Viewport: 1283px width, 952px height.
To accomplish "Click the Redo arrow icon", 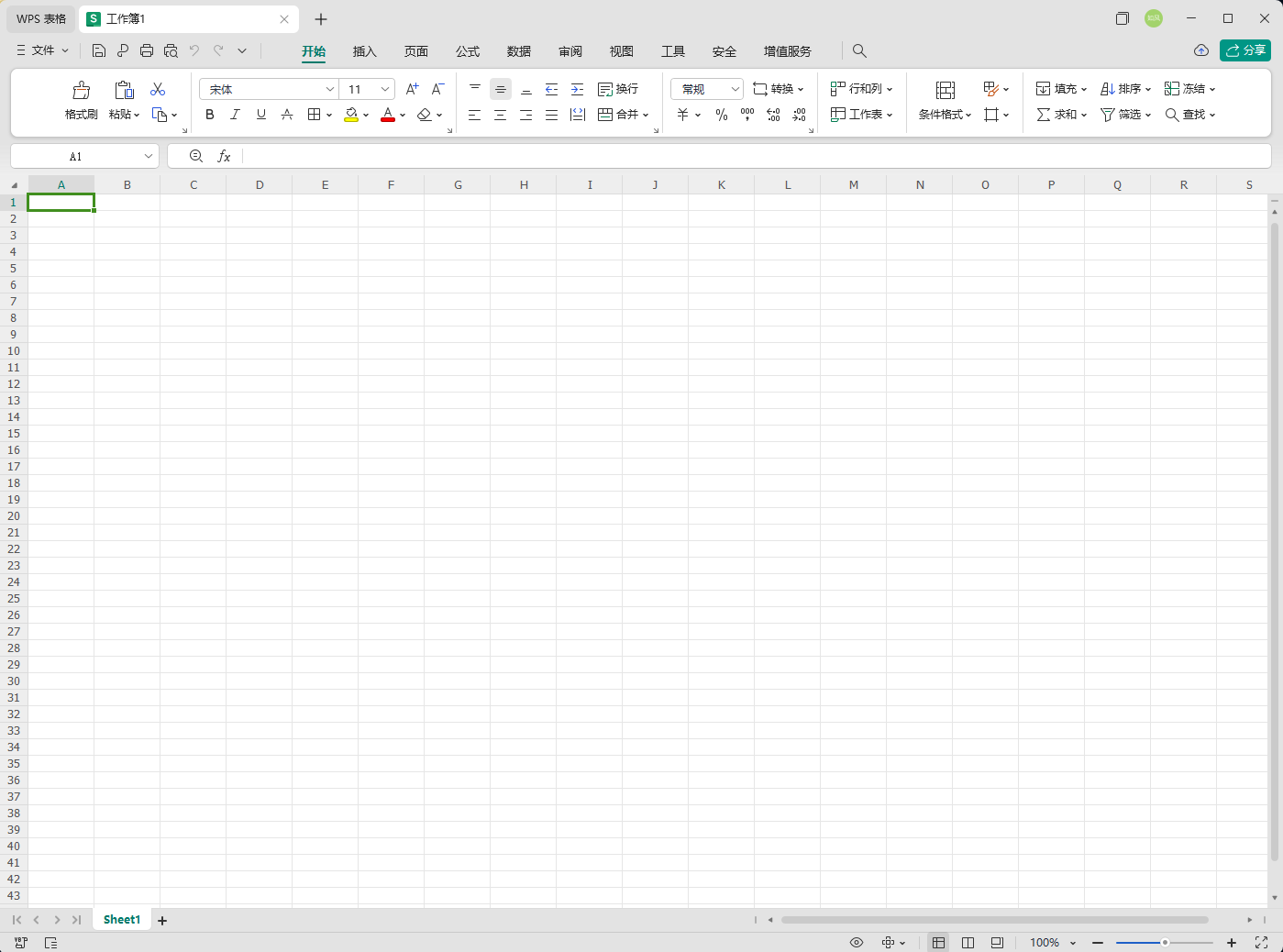I will pyautogui.click(x=218, y=50).
